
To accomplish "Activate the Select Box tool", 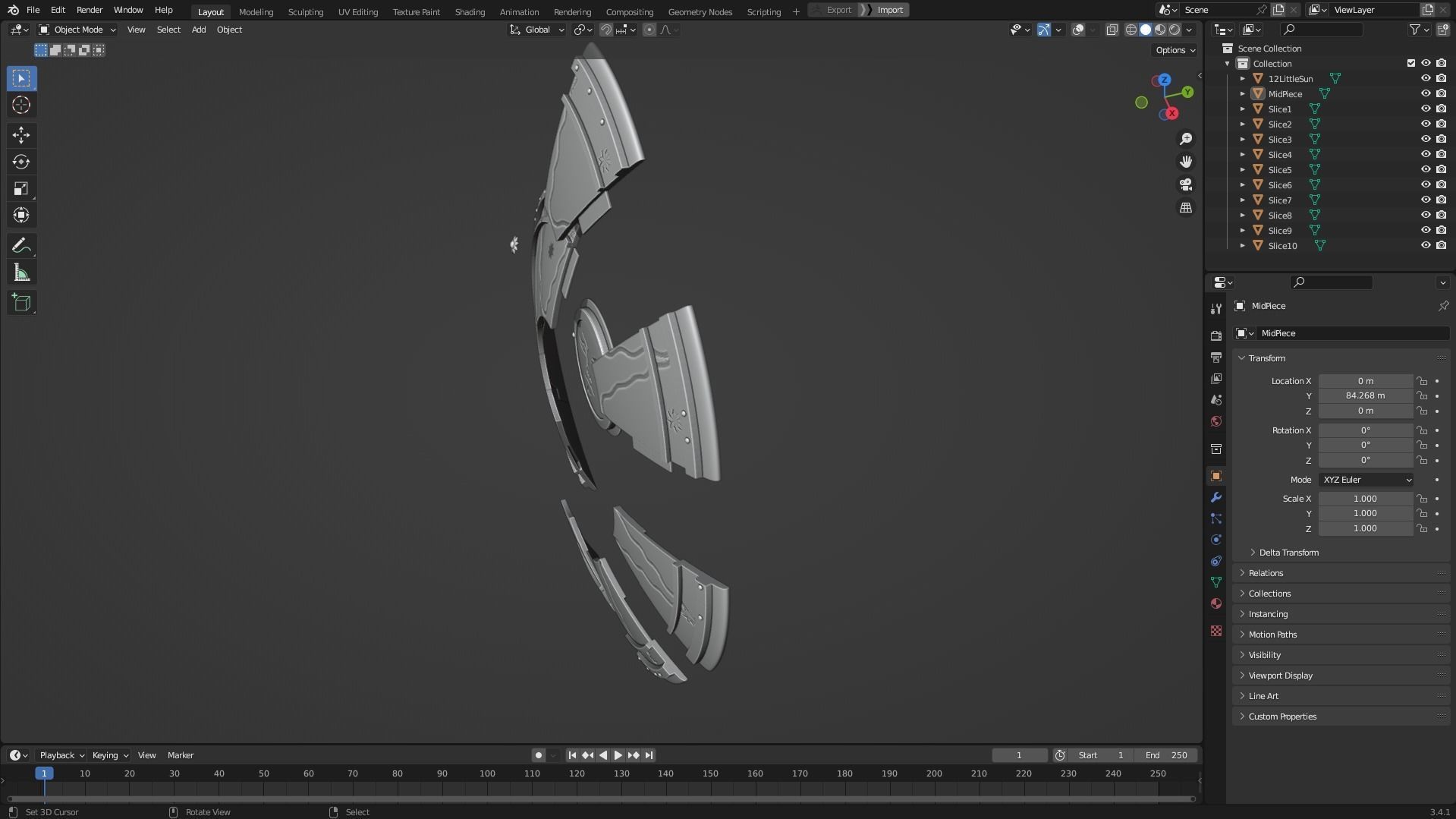I will click(x=21, y=78).
